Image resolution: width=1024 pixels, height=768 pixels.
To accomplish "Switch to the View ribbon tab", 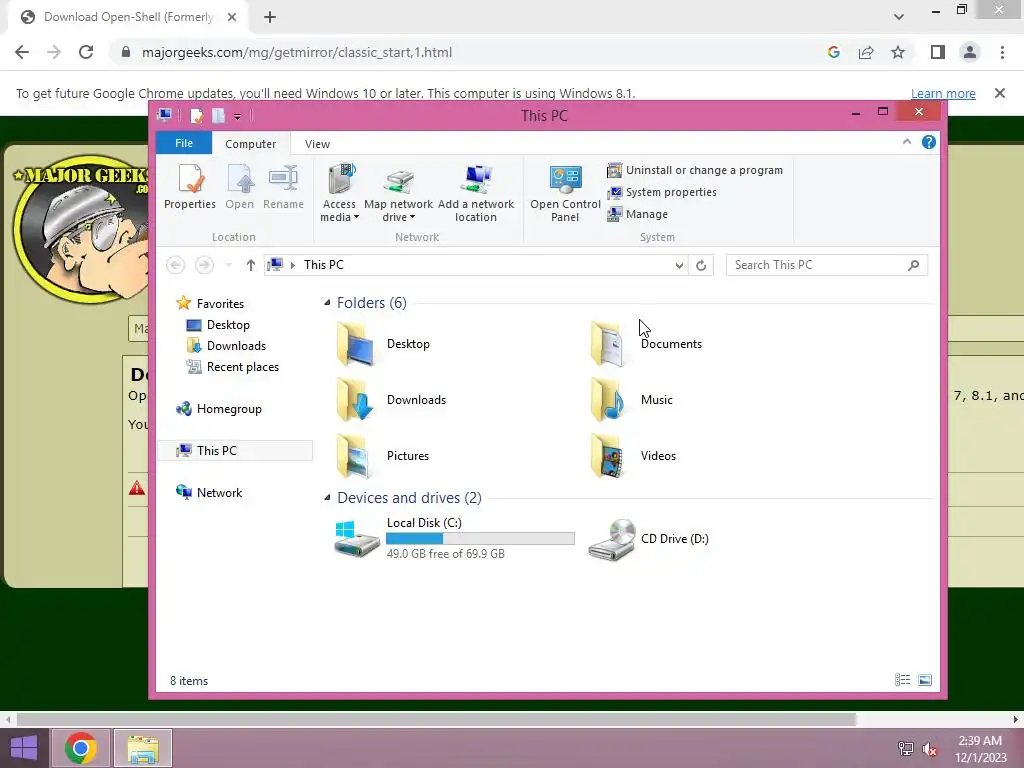I will click(x=317, y=144).
